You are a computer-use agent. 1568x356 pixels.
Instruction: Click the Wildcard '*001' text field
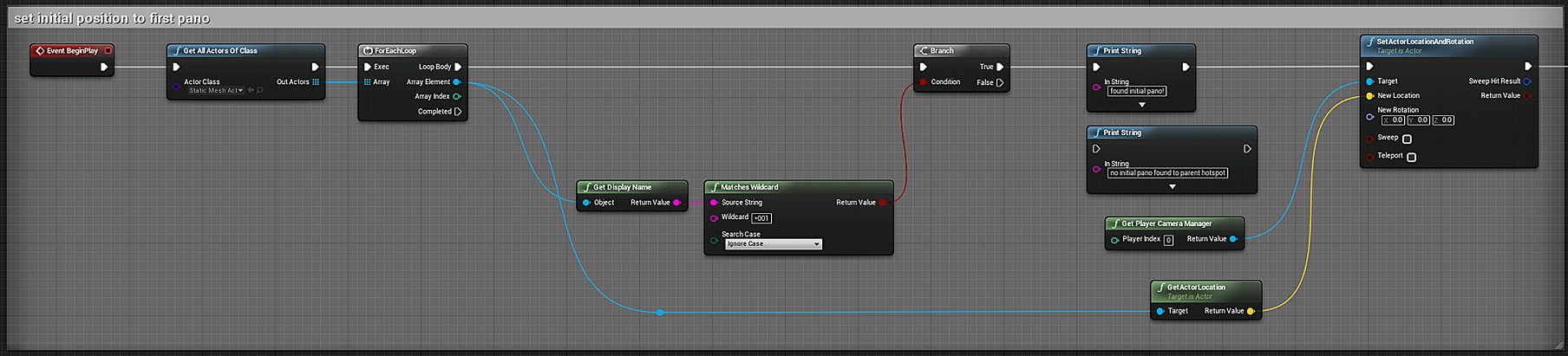[x=761, y=218]
